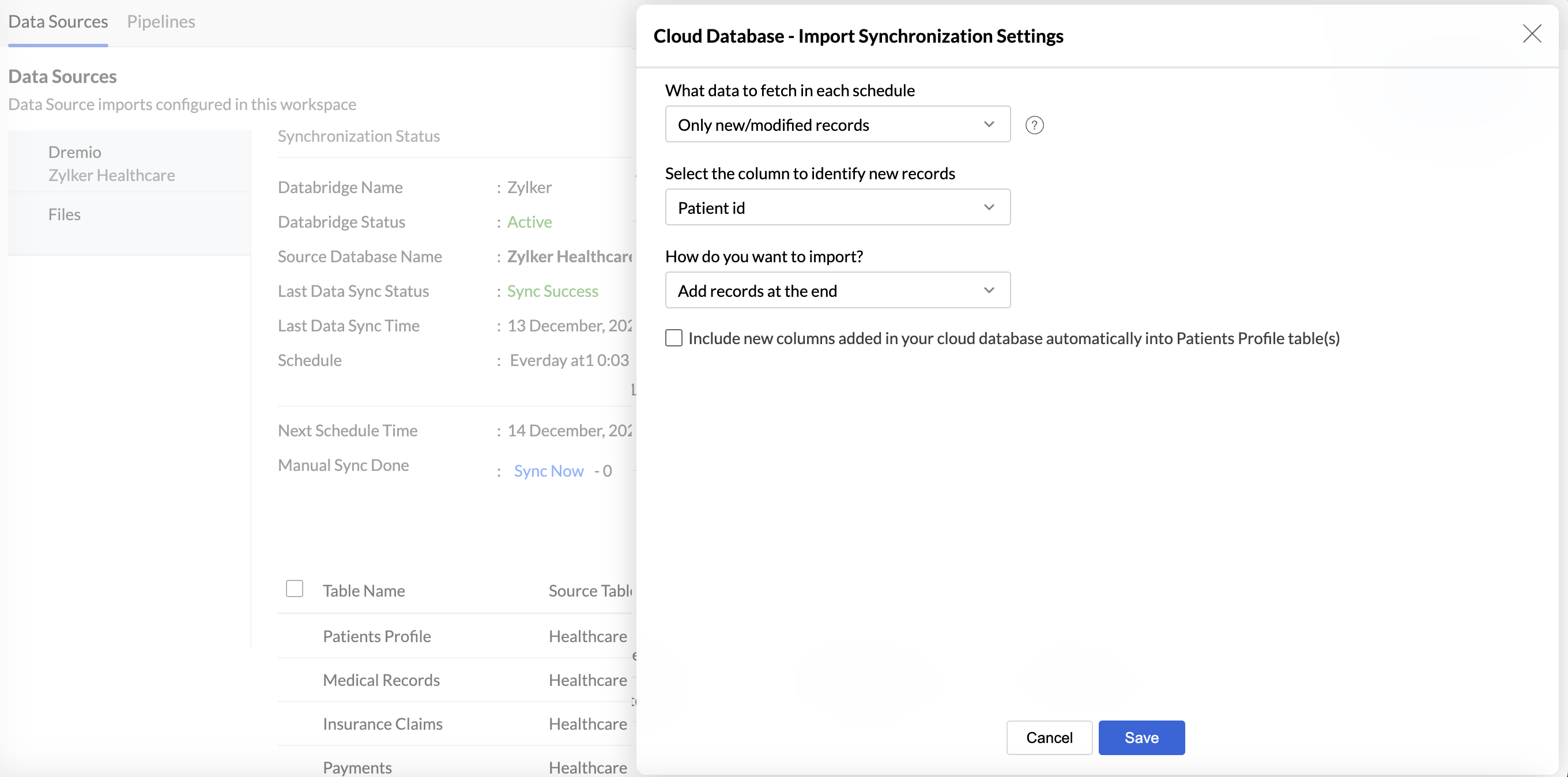Image resolution: width=1568 pixels, height=777 pixels.
Task: Click chevron arrow of Add records dropdown
Action: tap(989, 291)
